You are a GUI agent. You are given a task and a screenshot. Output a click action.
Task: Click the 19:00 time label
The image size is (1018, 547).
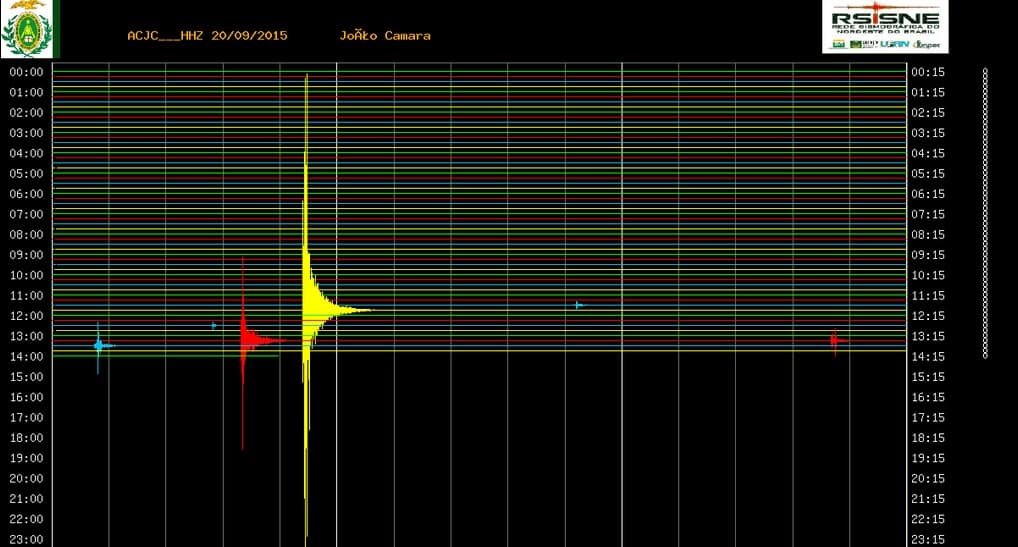click(x=27, y=458)
